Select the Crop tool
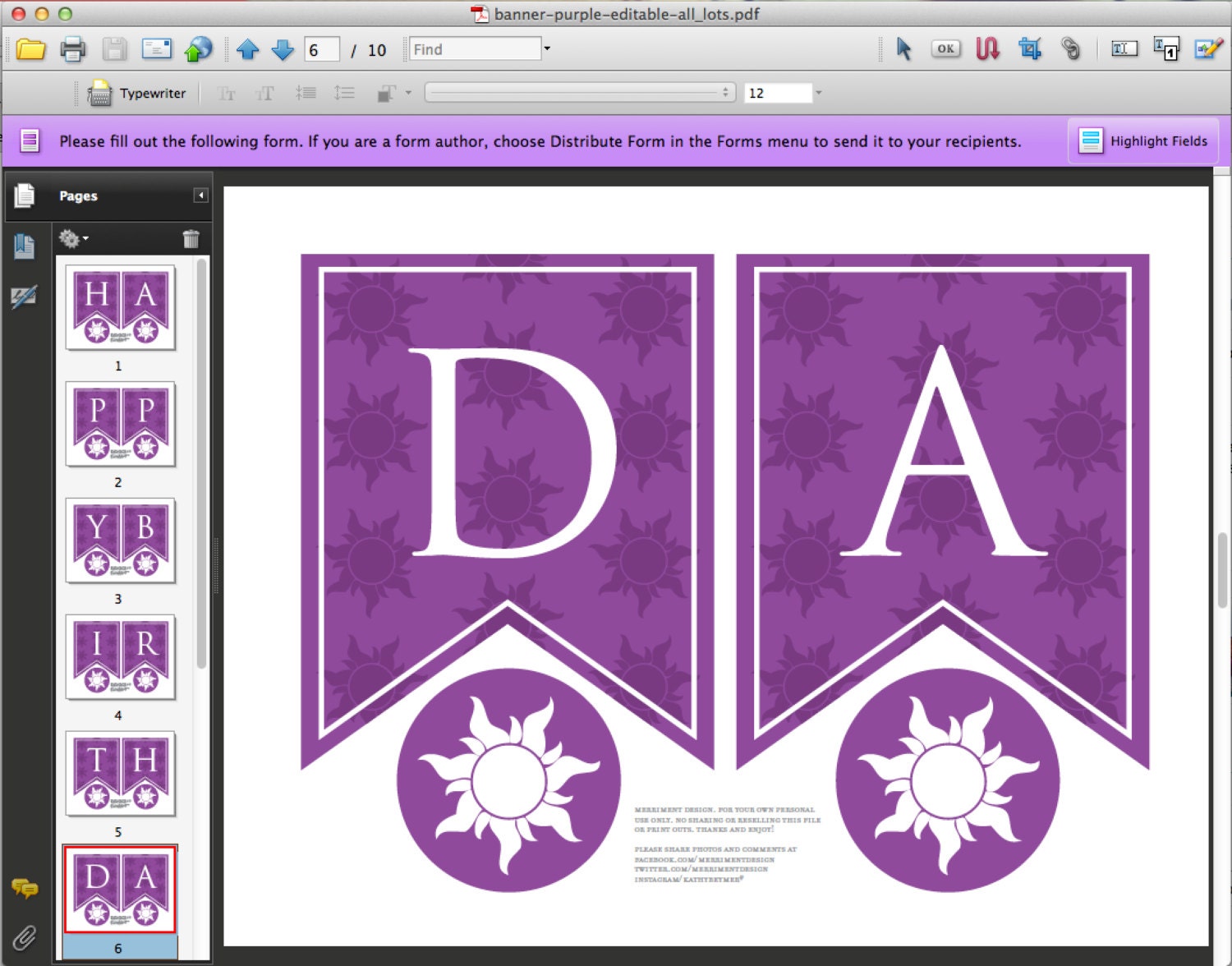This screenshot has width=1232, height=966. click(x=1029, y=49)
